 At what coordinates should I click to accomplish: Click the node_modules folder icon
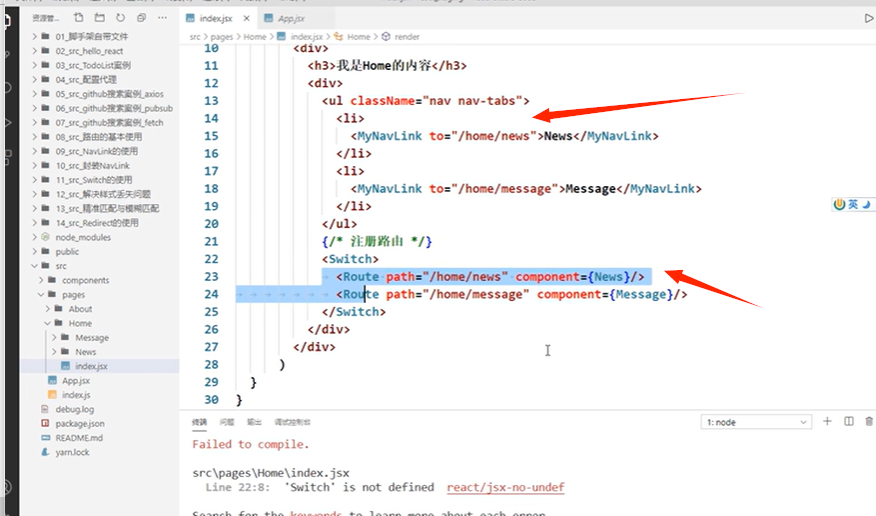[45, 237]
